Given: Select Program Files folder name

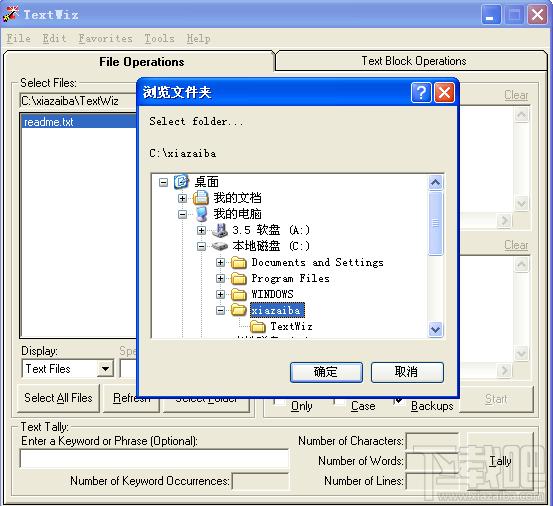Looking at the screenshot, I should [290, 279].
